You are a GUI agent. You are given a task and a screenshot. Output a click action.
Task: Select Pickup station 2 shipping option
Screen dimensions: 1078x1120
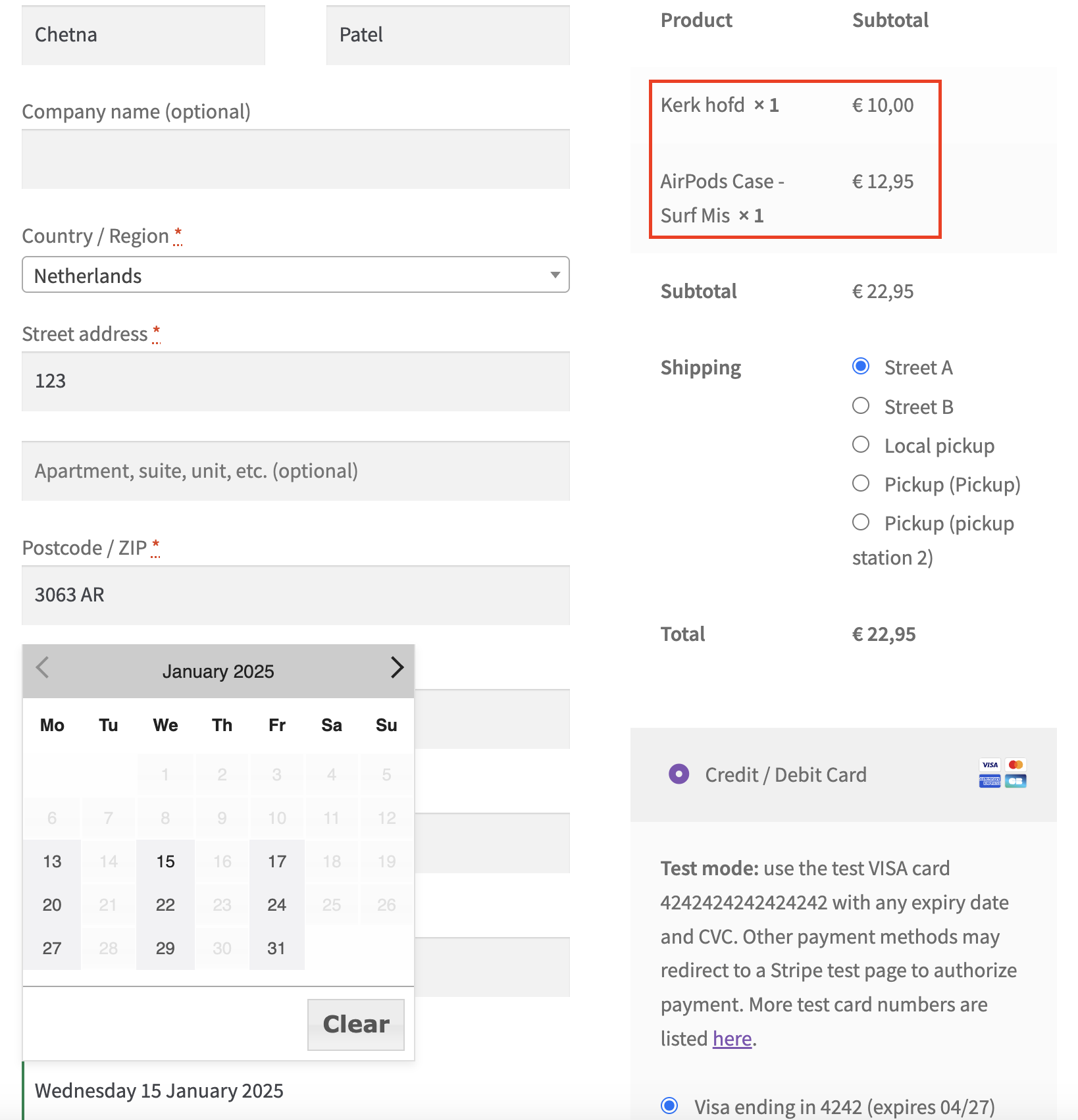coord(861,522)
